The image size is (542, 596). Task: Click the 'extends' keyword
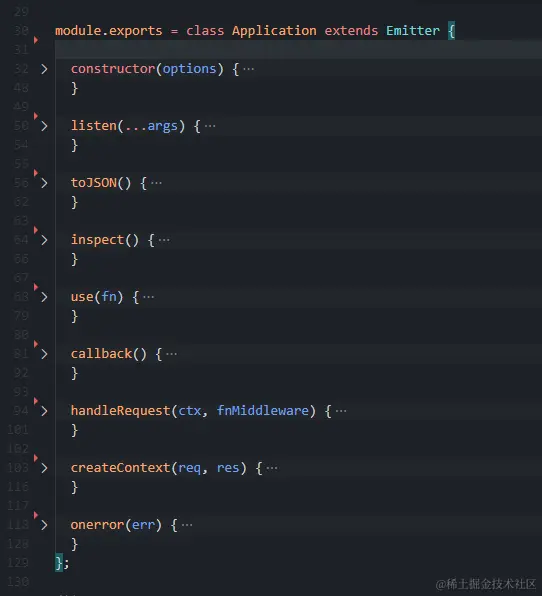pyautogui.click(x=351, y=31)
